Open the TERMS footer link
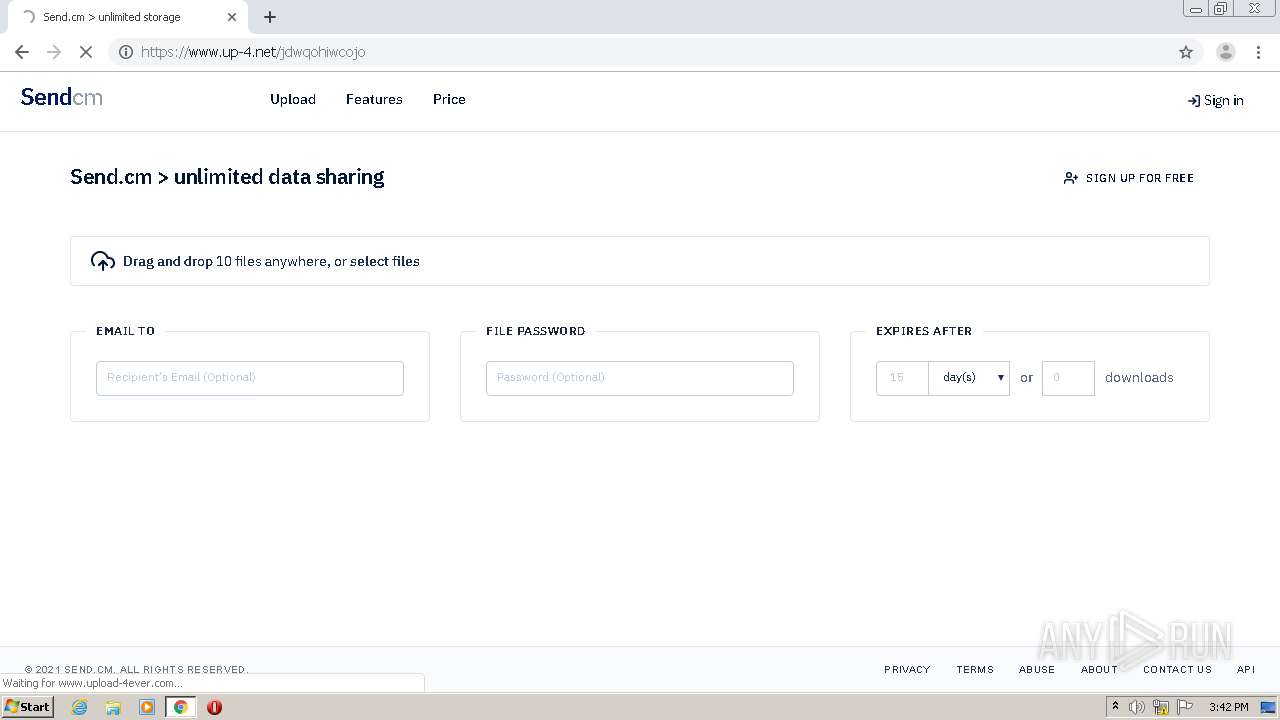This screenshot has width=1280, height=720. point(975,670)
